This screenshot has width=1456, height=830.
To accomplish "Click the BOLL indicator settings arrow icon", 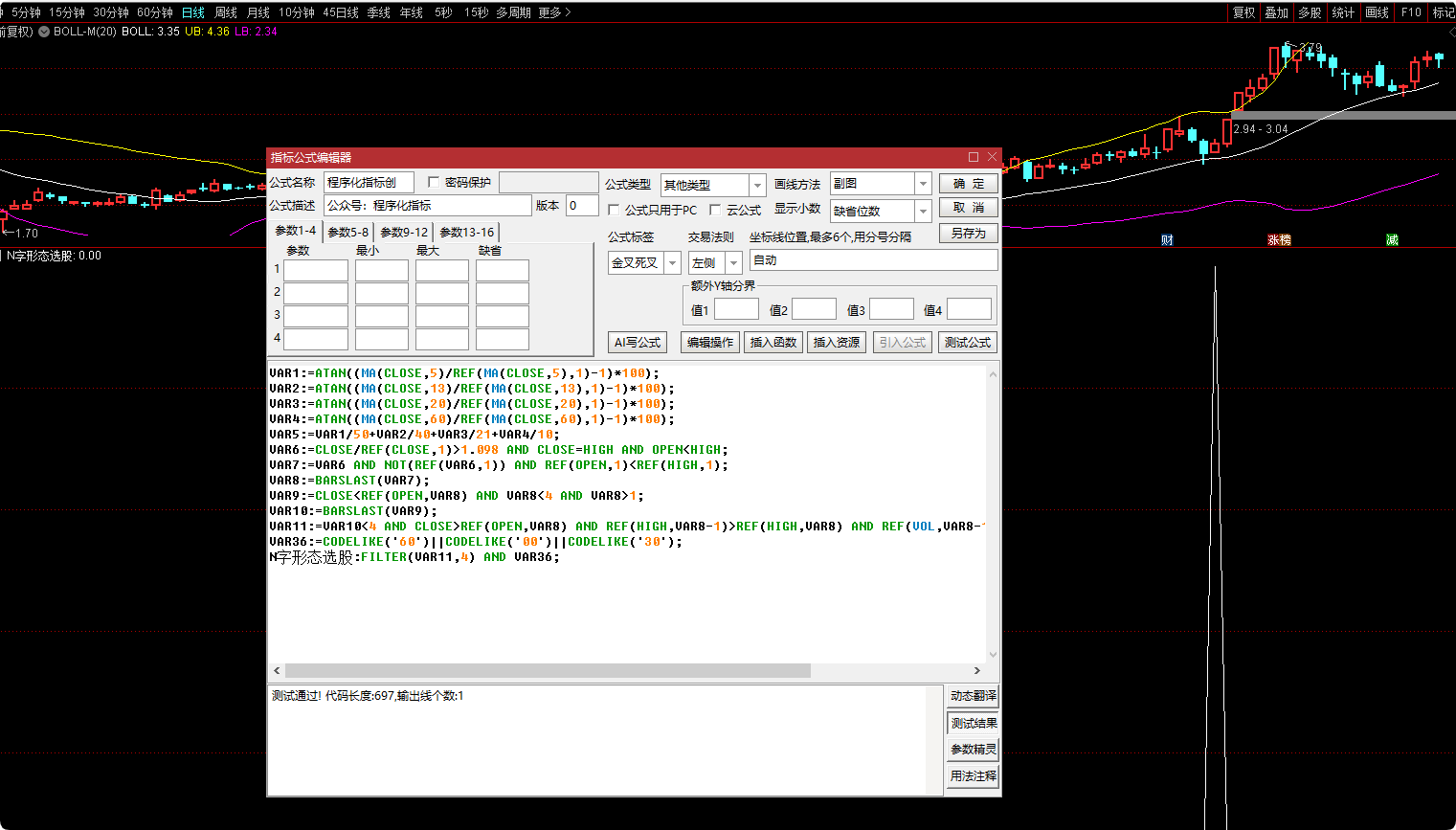I will coord(44,32).
